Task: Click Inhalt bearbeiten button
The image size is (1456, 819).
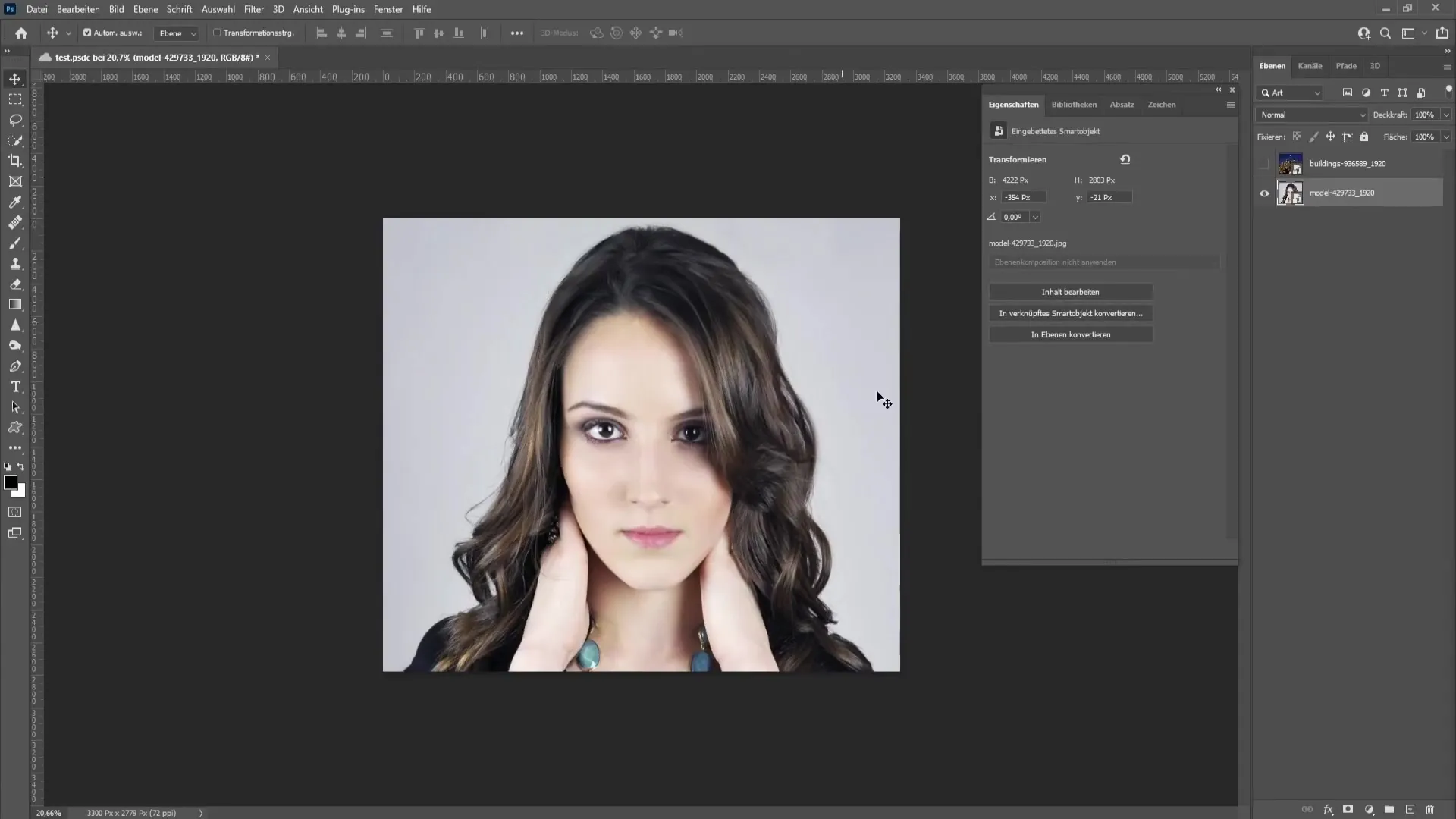Action: 1070,292
